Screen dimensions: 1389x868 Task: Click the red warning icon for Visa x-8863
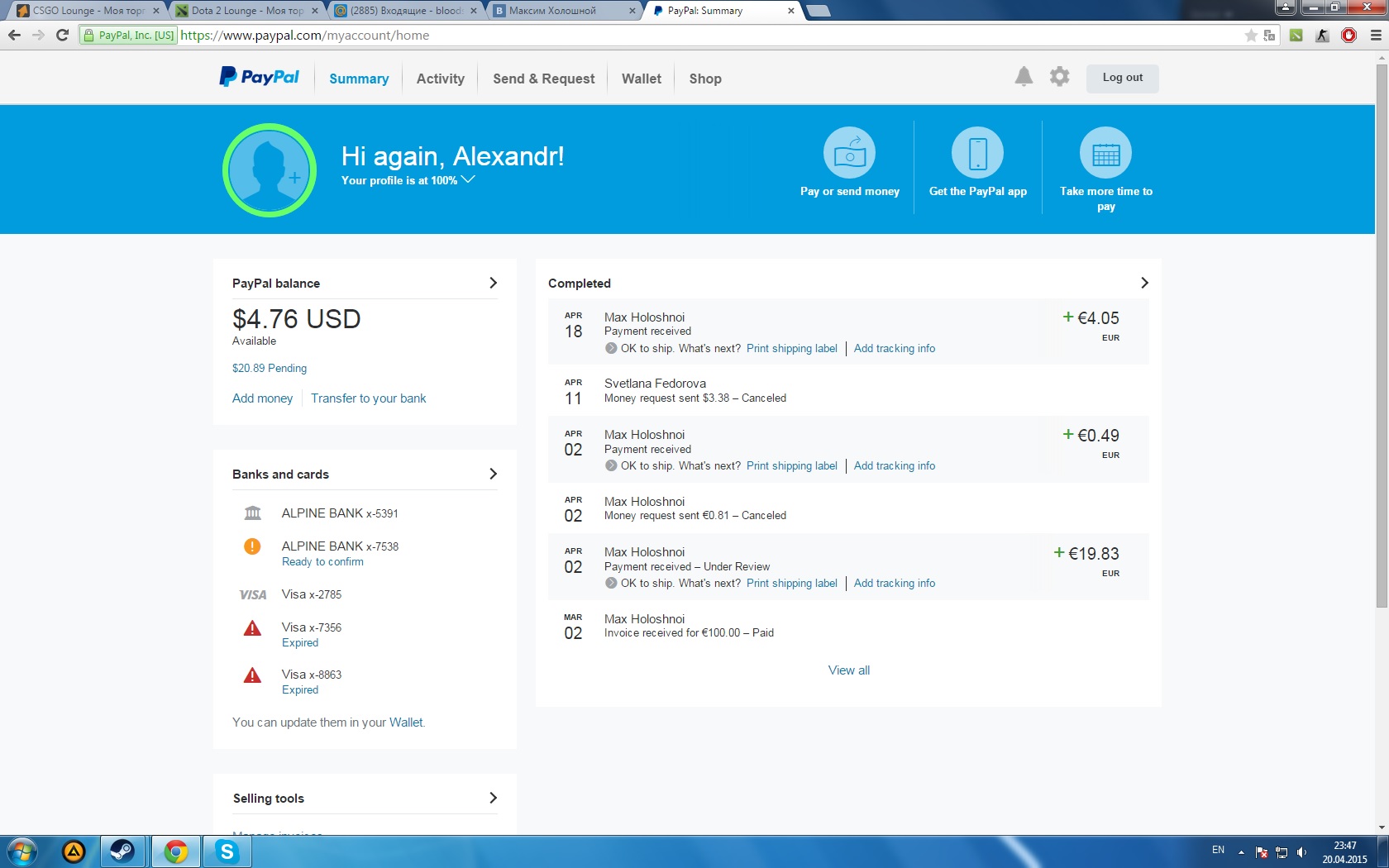[x=252, y=675]
